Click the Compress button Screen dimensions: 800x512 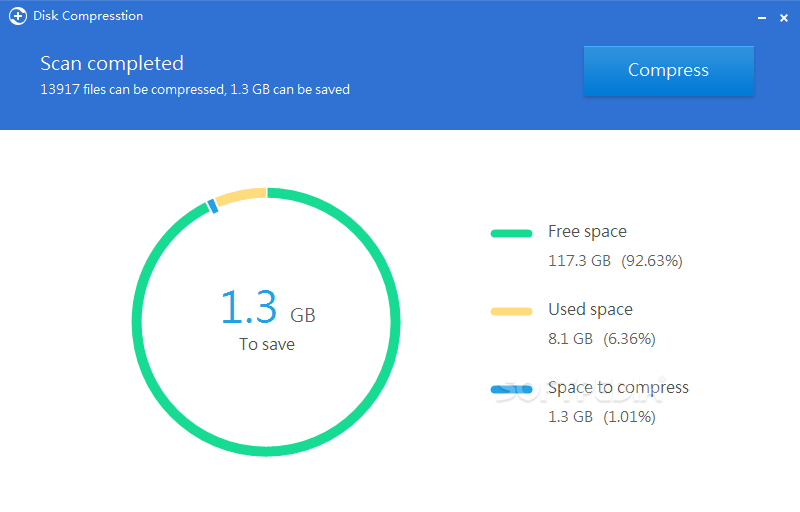[x=668, y=71]
